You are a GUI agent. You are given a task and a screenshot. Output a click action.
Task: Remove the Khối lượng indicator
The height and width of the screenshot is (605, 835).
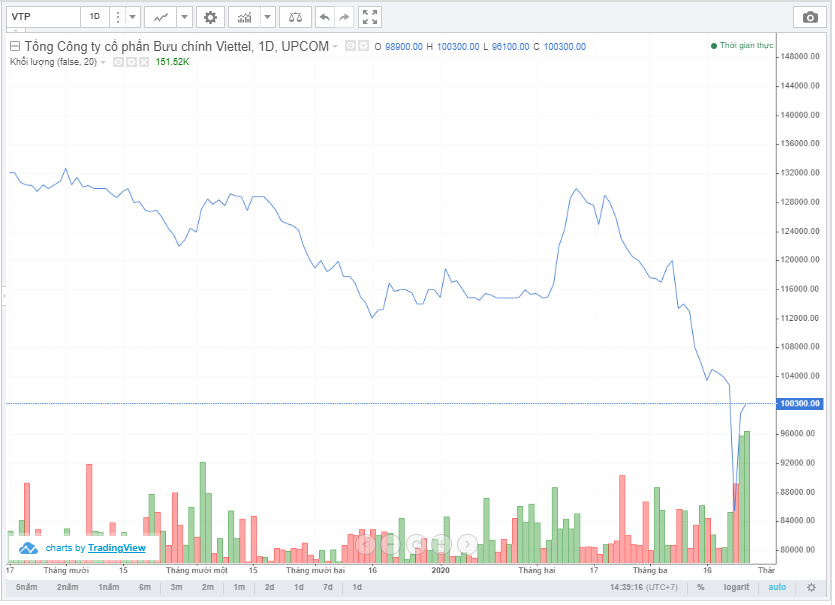coord(144,62)
